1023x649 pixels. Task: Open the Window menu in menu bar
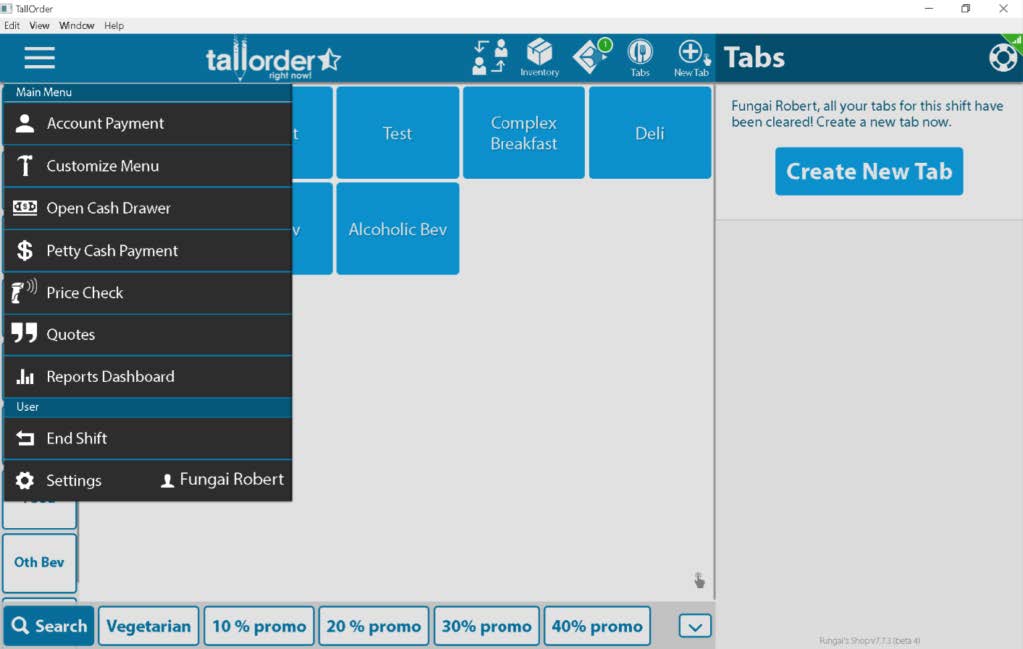76,25
